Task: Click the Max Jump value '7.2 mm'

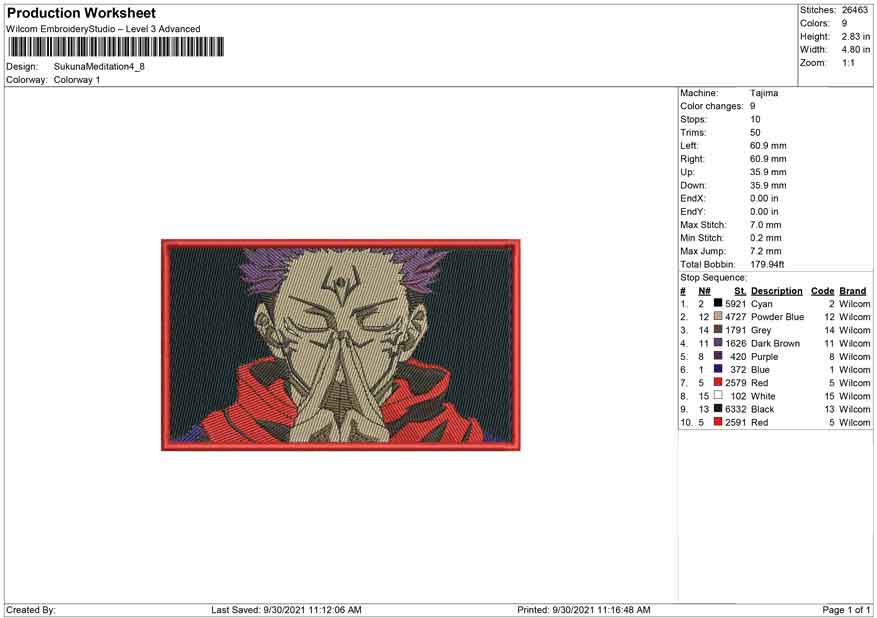Action: coord(766,251)
